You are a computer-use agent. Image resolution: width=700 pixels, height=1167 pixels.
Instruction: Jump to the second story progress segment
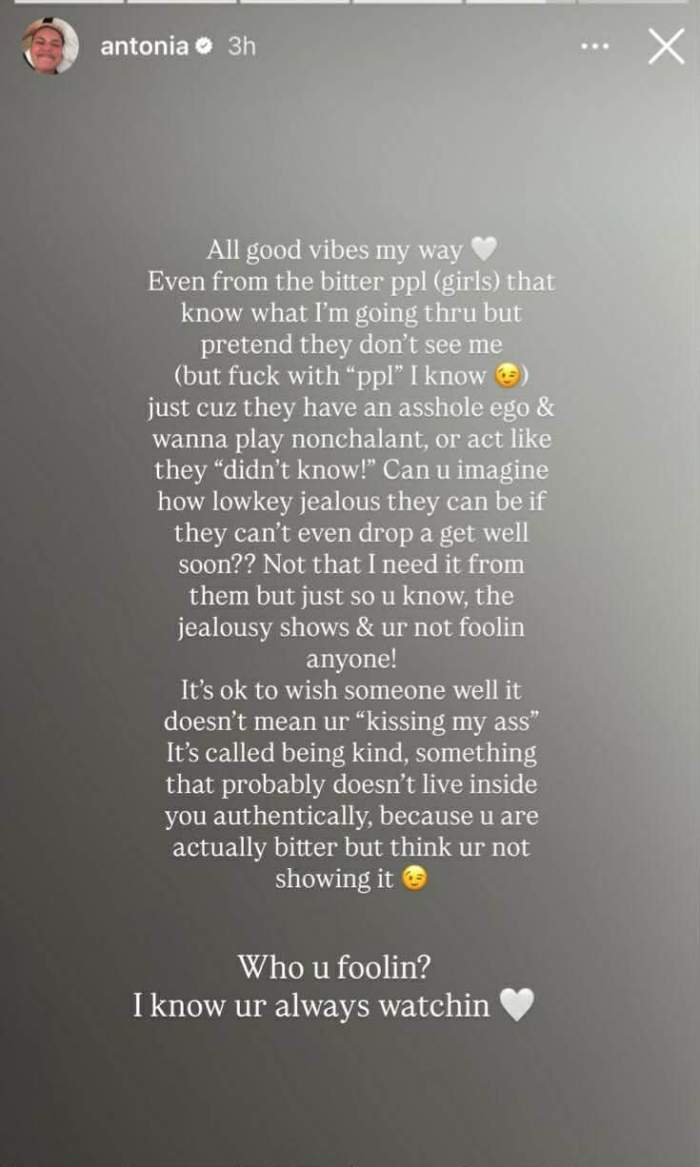pos(182,1)
